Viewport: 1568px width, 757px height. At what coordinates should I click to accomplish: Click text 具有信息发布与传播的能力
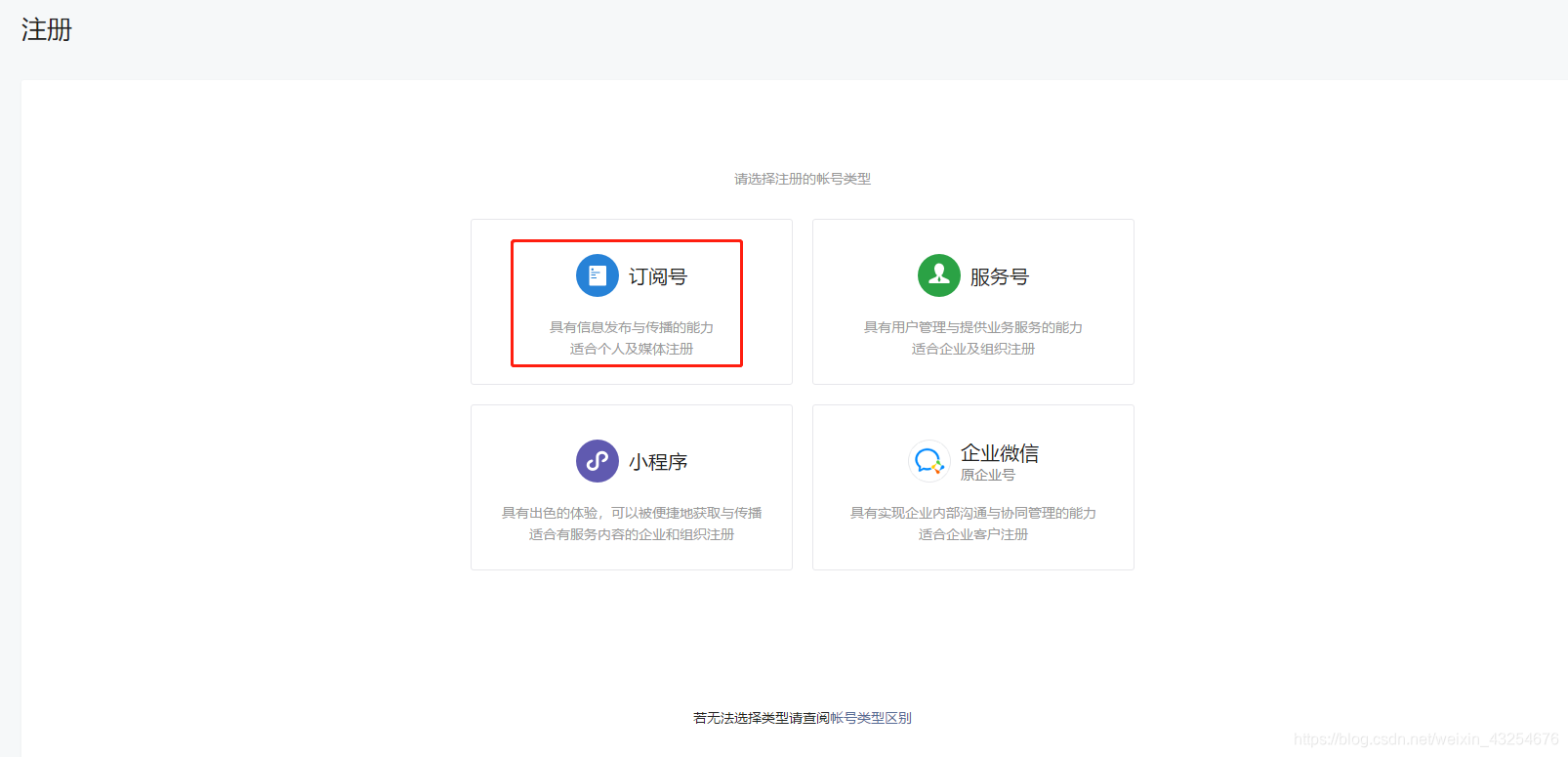coord(632,327)
